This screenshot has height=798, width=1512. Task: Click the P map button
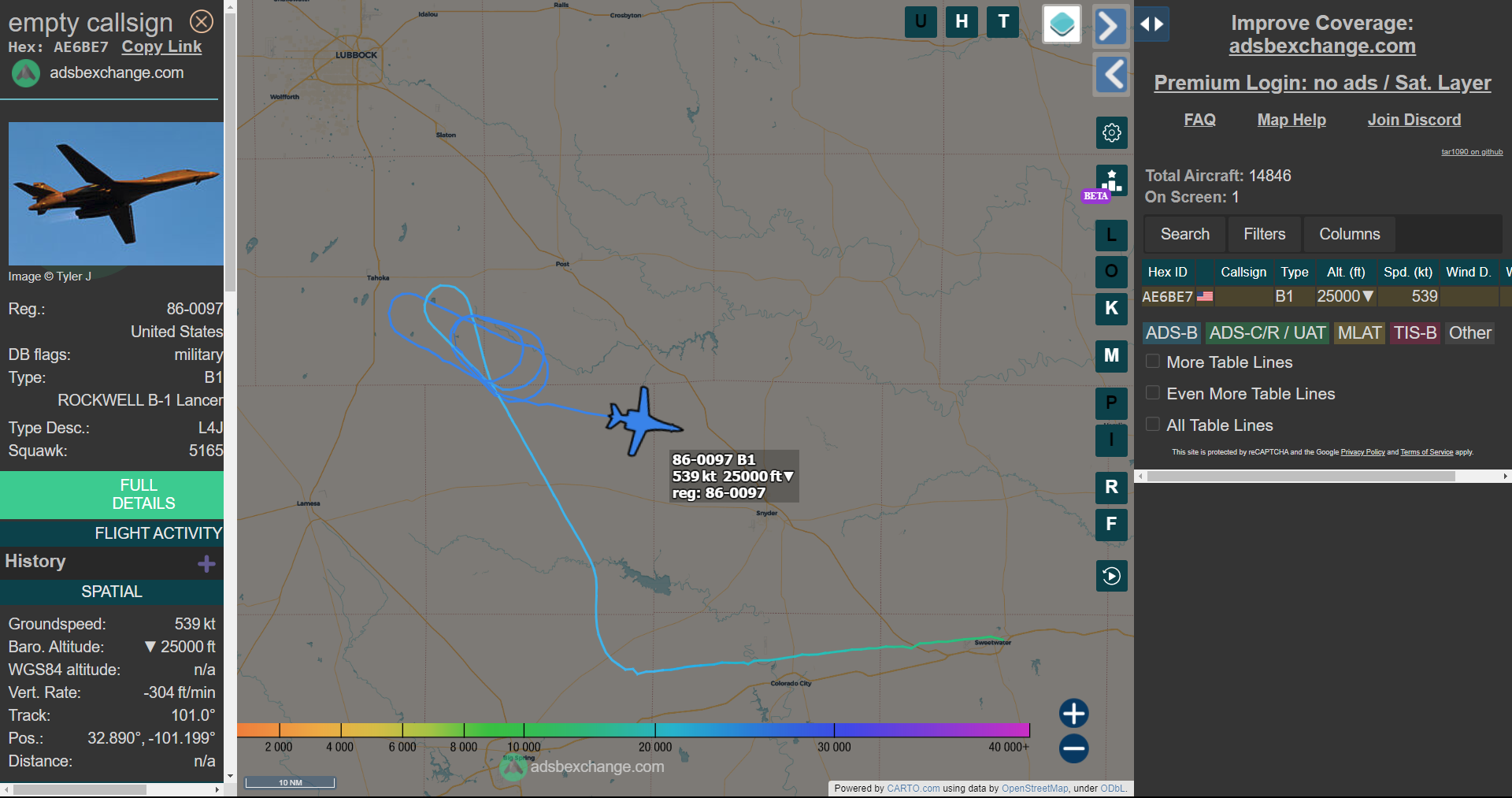(1111, 403)
